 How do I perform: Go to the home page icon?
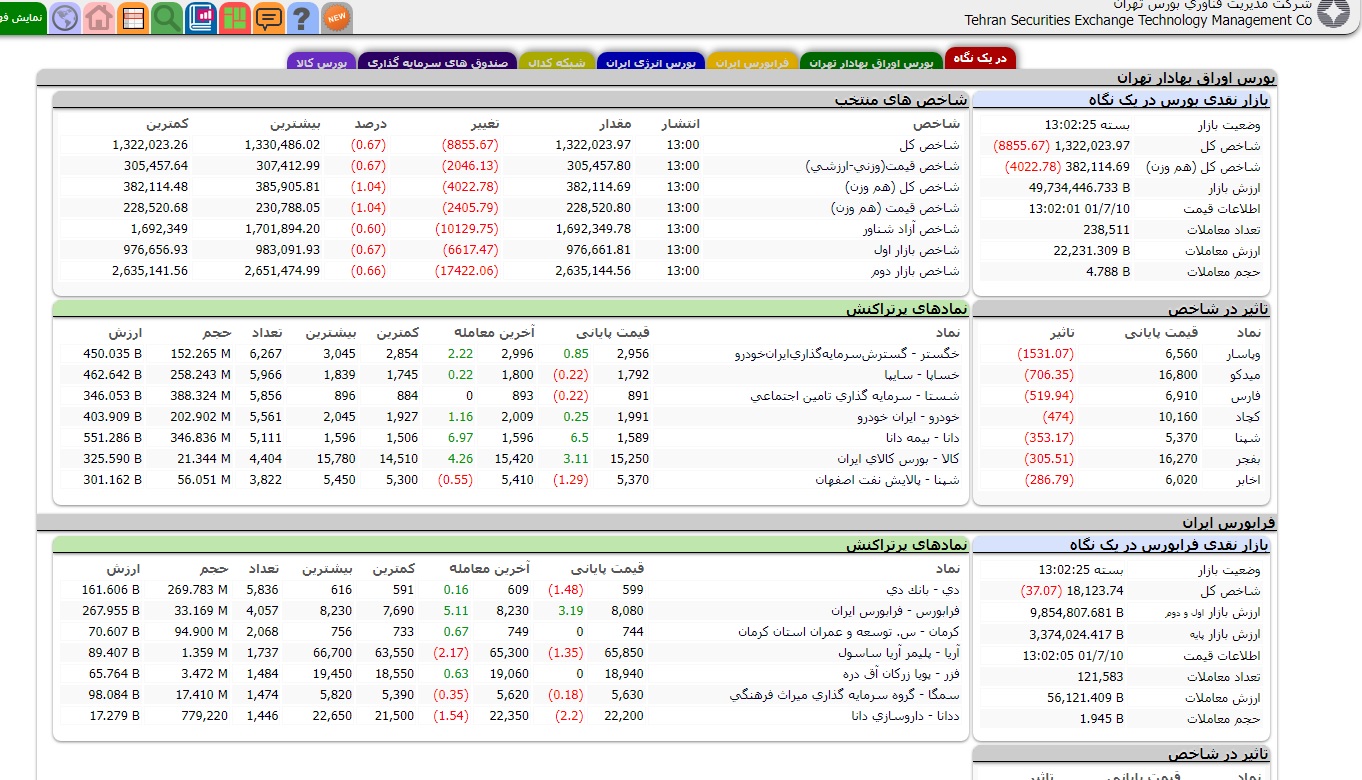(x=99, y=17)
